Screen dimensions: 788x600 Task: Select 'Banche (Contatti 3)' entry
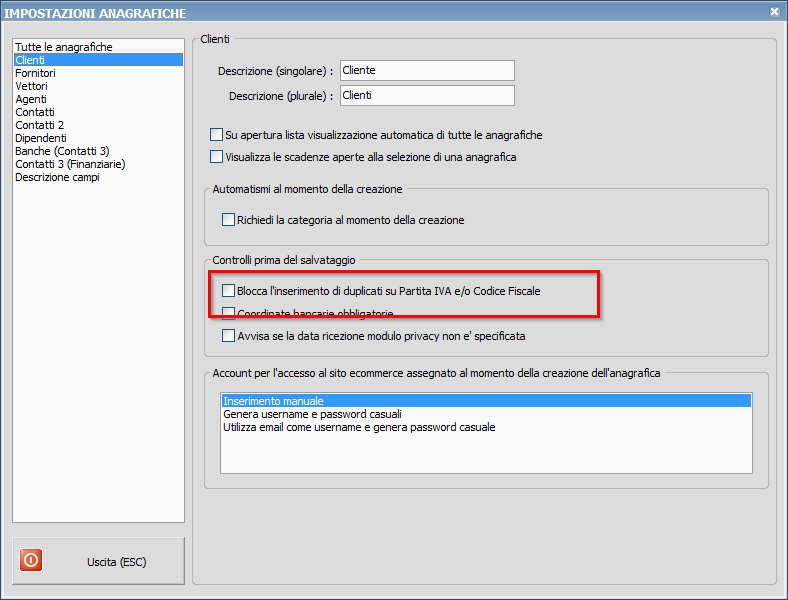click(62, 151)
